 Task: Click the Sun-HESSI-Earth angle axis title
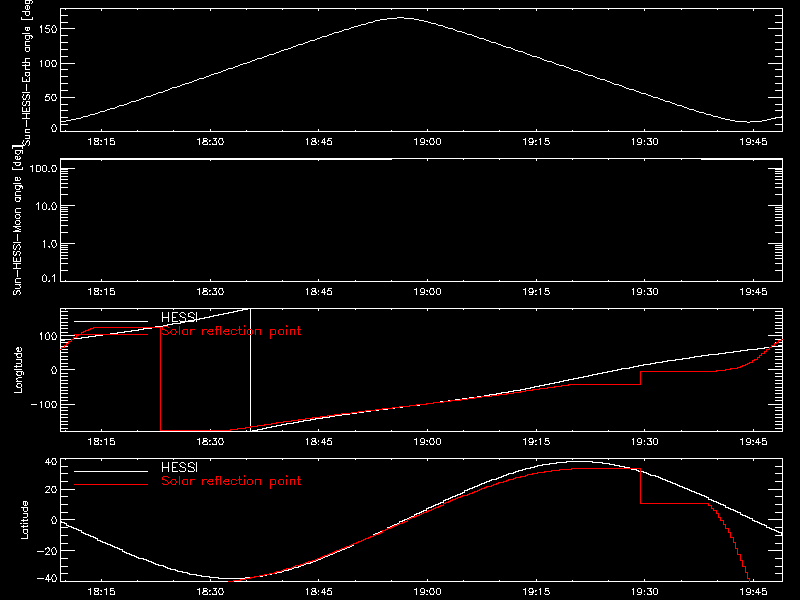pos(28,72)
